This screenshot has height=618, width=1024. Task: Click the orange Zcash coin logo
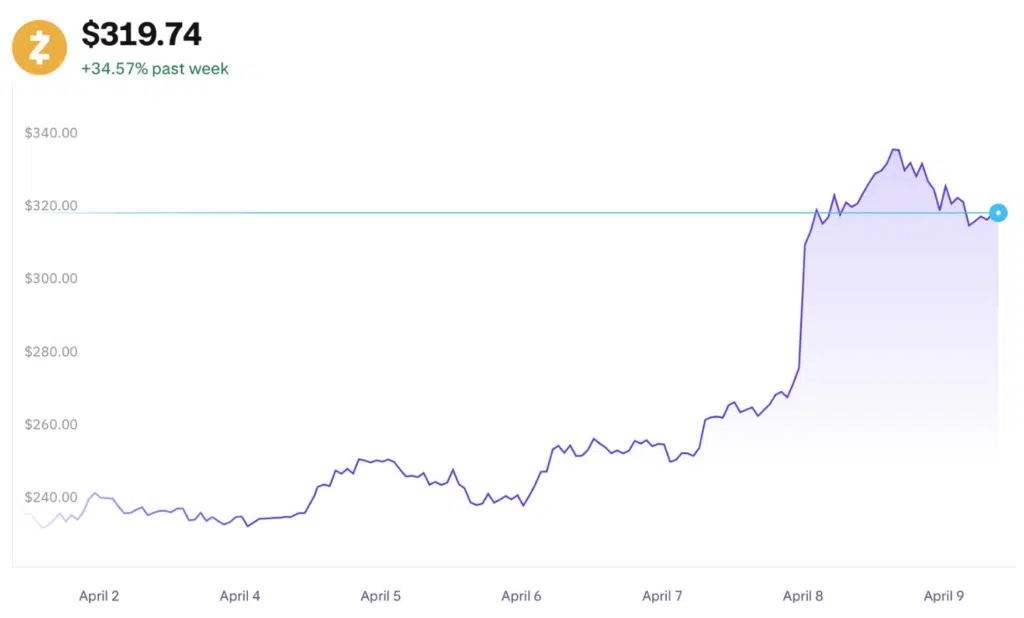pyautogui.click(x=39, y=46)
